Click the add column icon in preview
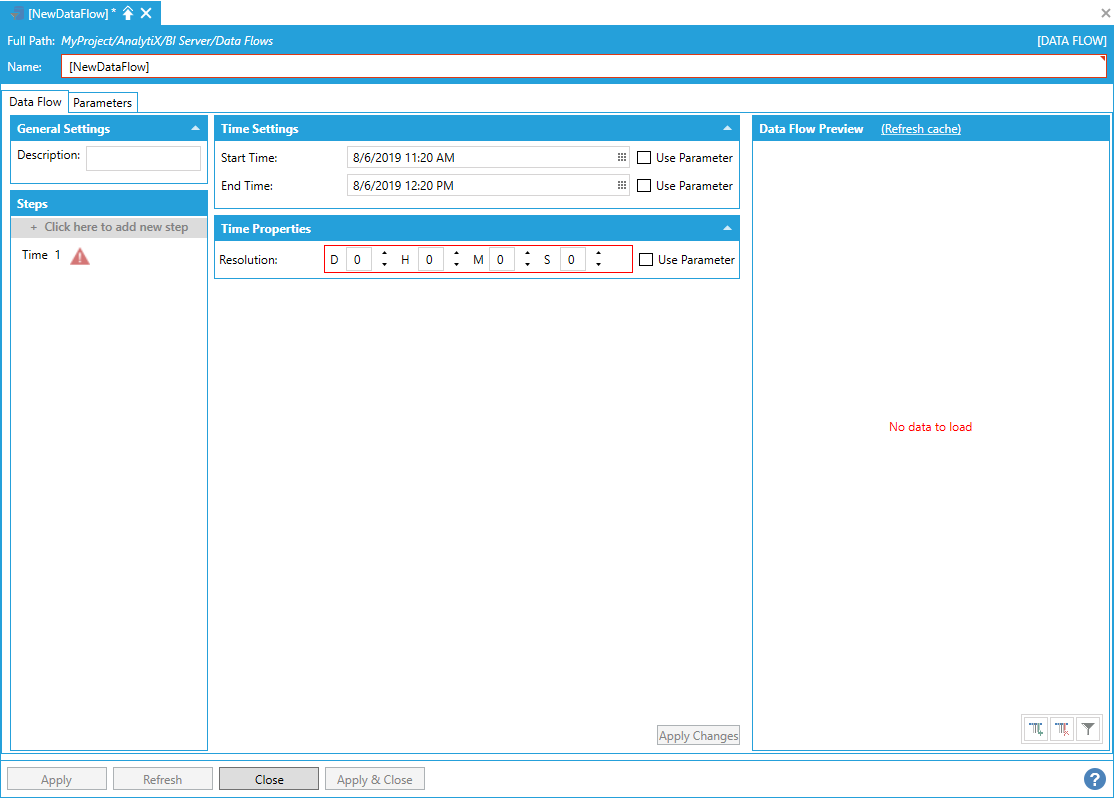Image resolution: width=1114 pixels, height=799 pixels. click(1036, 730)
